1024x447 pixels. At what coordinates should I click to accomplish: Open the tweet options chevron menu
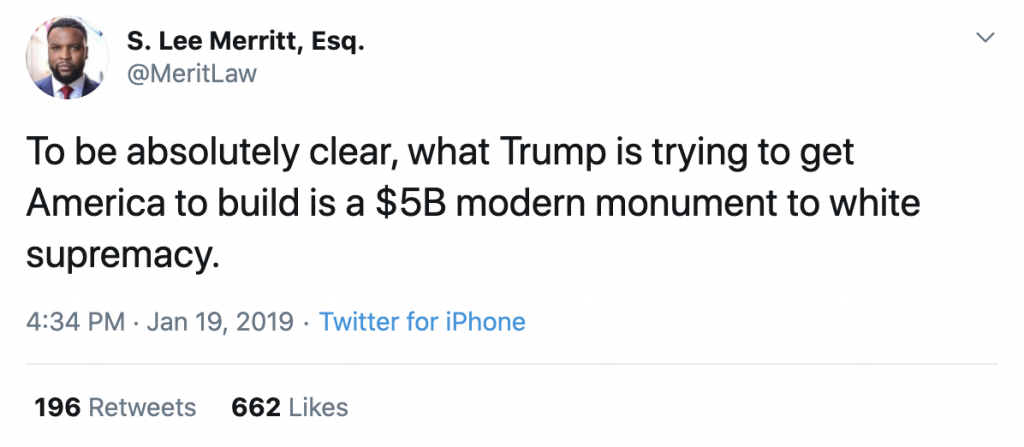point(985,38)
